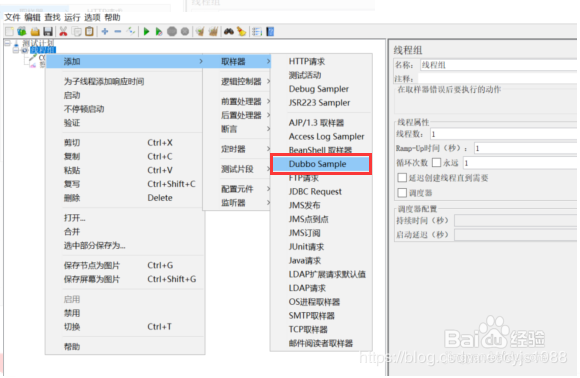Click the Ramp-Up时间 input field
The width and height of the screenshot is (580, 378).
525,148
